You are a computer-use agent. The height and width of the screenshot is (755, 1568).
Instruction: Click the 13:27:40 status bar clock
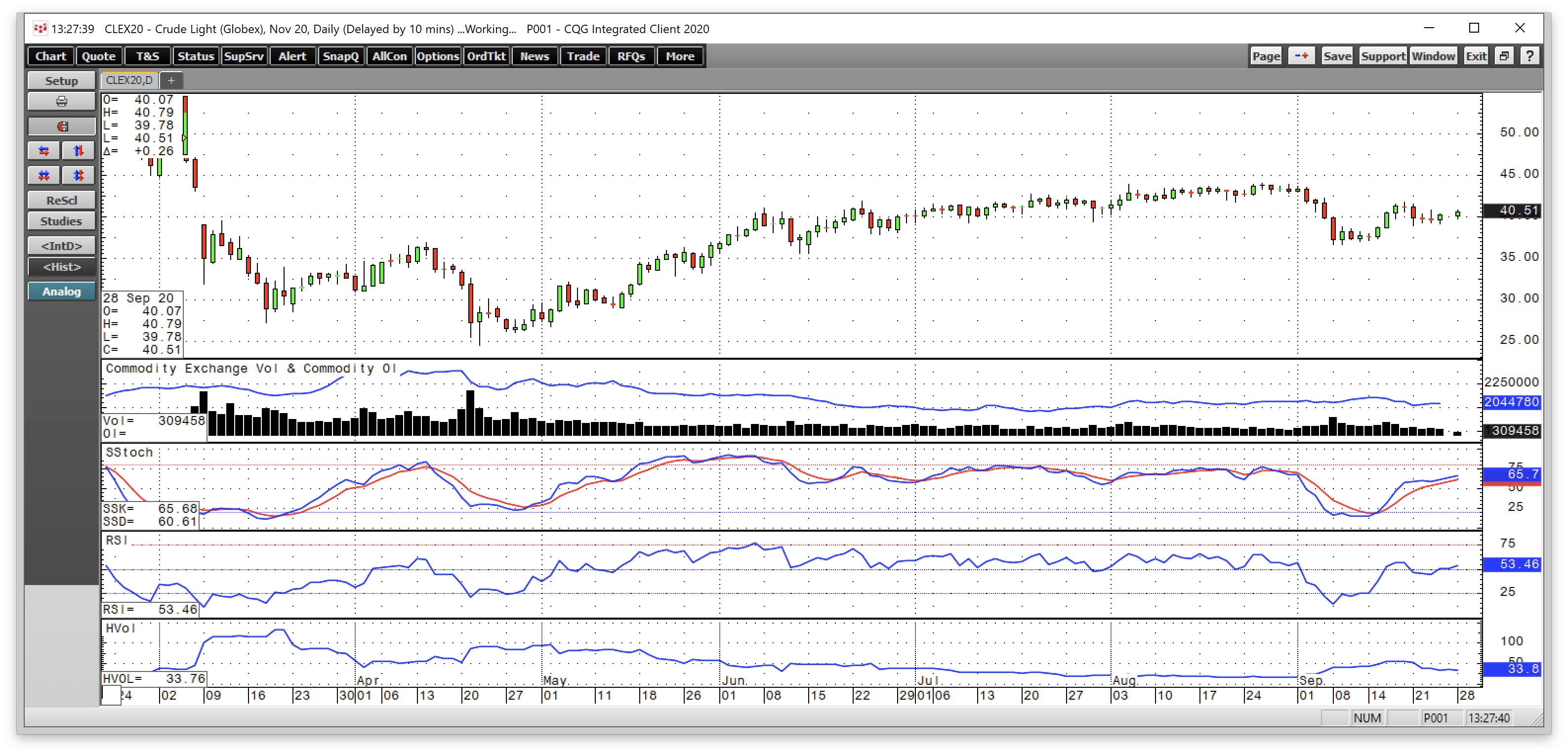(x=1488, y=718)
